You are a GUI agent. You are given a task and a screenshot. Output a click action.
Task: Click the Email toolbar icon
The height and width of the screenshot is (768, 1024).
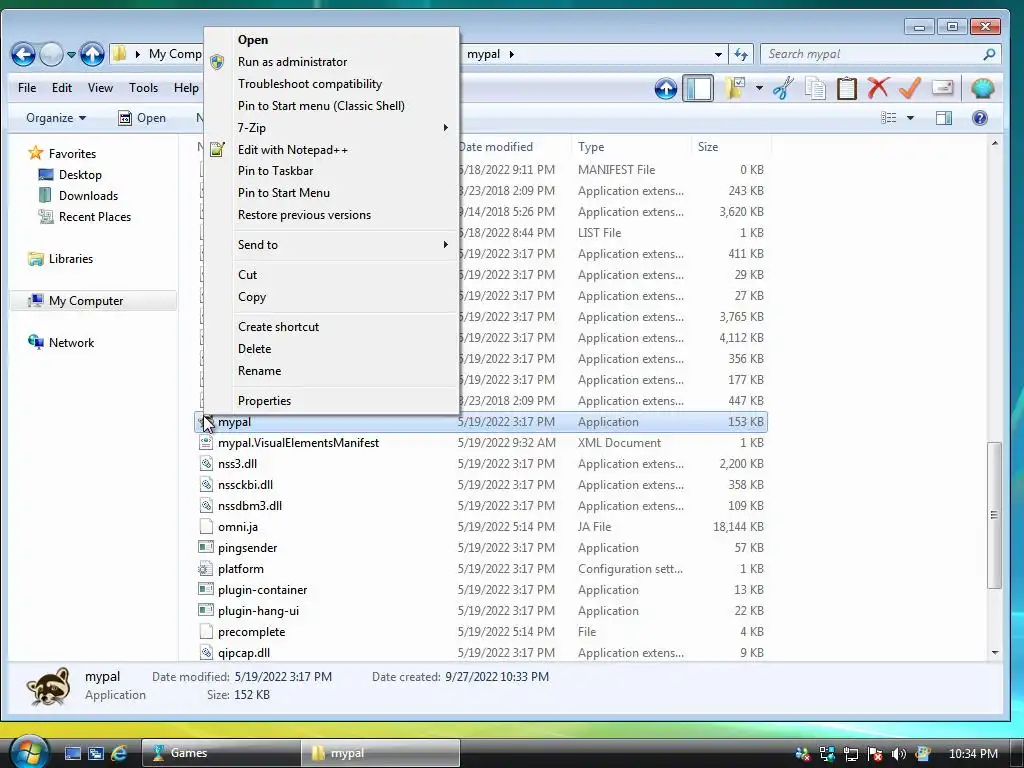click(x=942, y=88)
